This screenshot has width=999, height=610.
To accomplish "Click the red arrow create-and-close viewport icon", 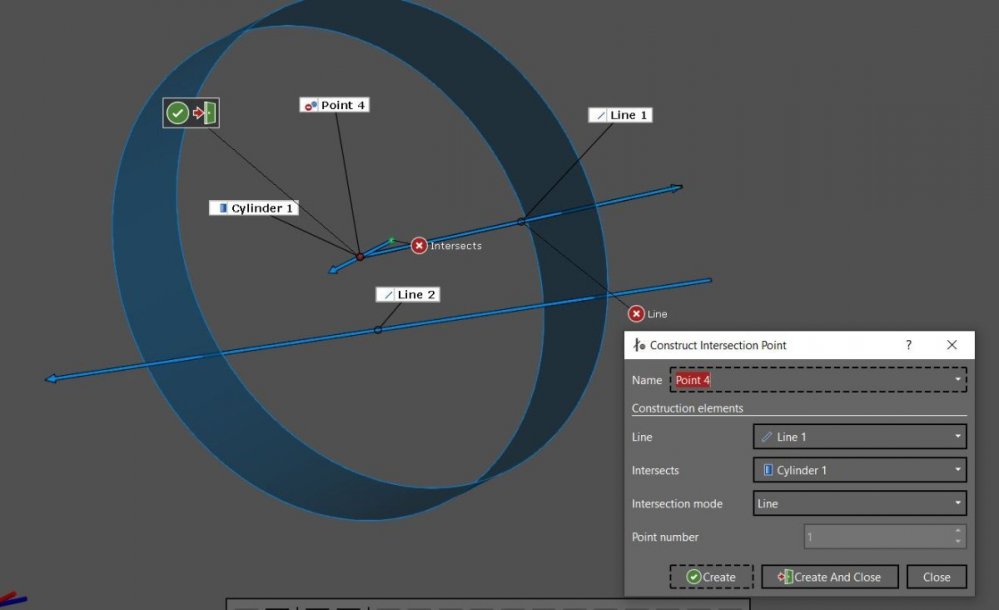I will [206, 113].
